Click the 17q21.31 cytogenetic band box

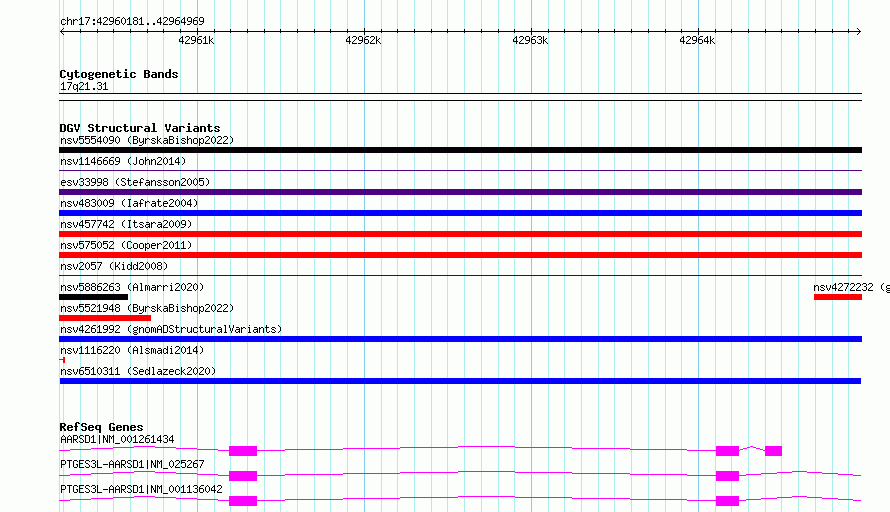pos(460,97)
